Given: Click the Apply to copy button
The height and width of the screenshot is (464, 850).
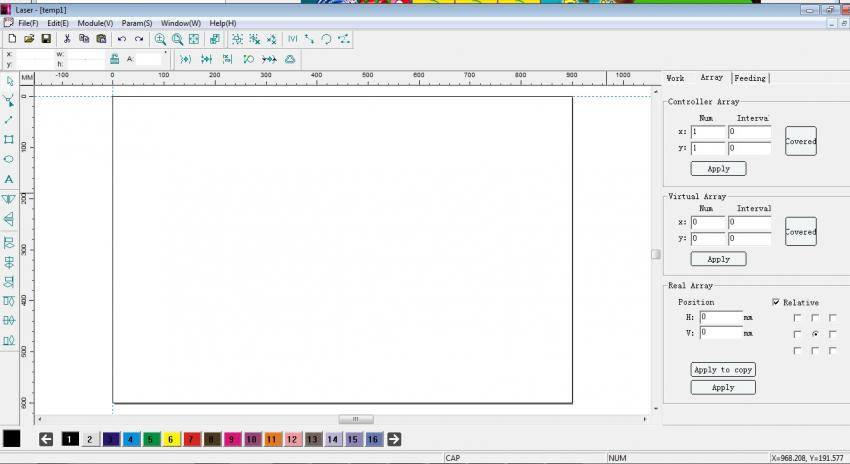Looking at the screenshot, I should click(723, 370).
